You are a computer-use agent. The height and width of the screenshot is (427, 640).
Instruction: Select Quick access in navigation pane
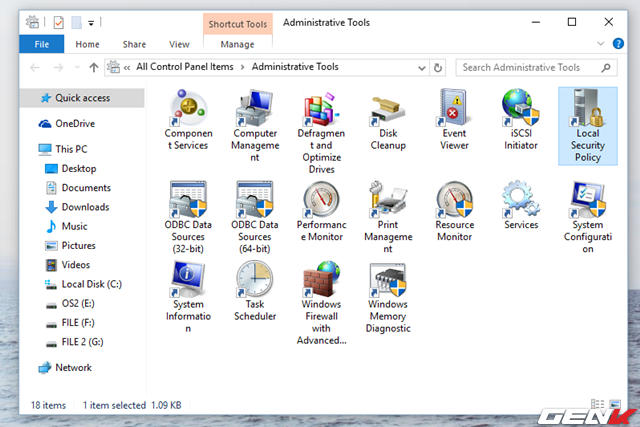point(82,98)
